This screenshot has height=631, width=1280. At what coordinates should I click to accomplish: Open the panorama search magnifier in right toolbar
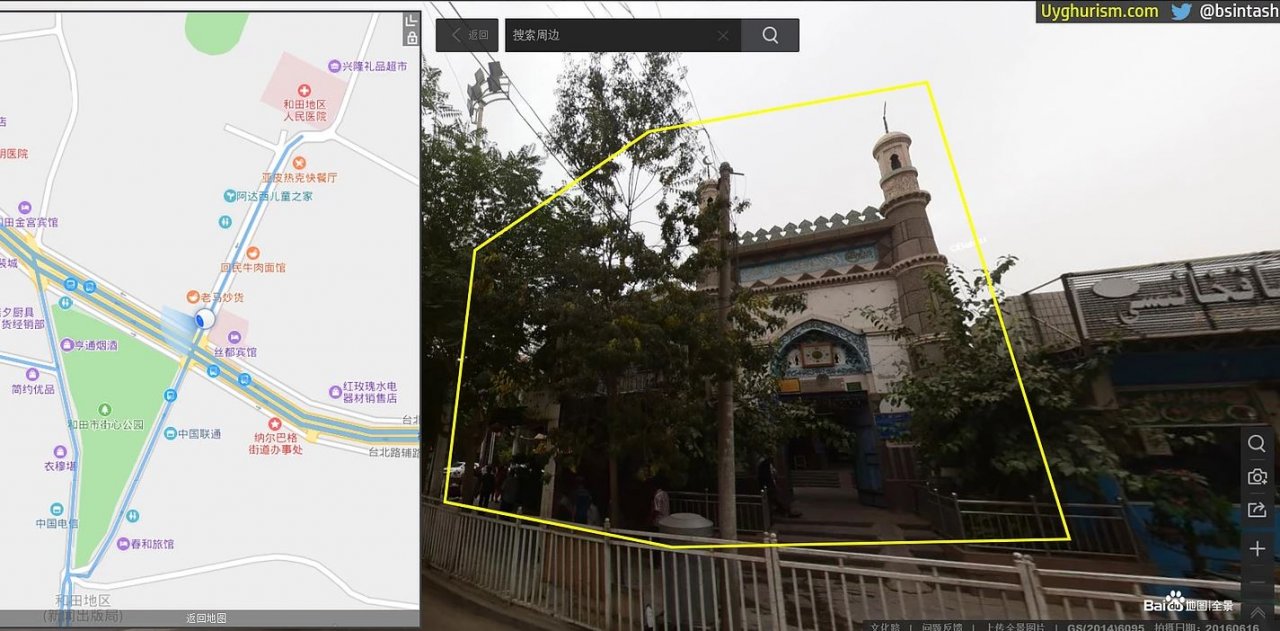[1257, 443]
